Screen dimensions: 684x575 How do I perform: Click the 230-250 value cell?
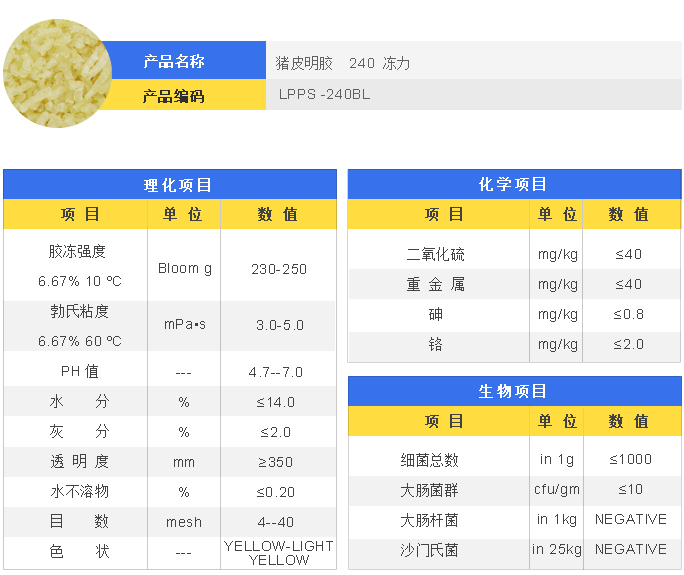pyautogui.click(x=279, y=269)
